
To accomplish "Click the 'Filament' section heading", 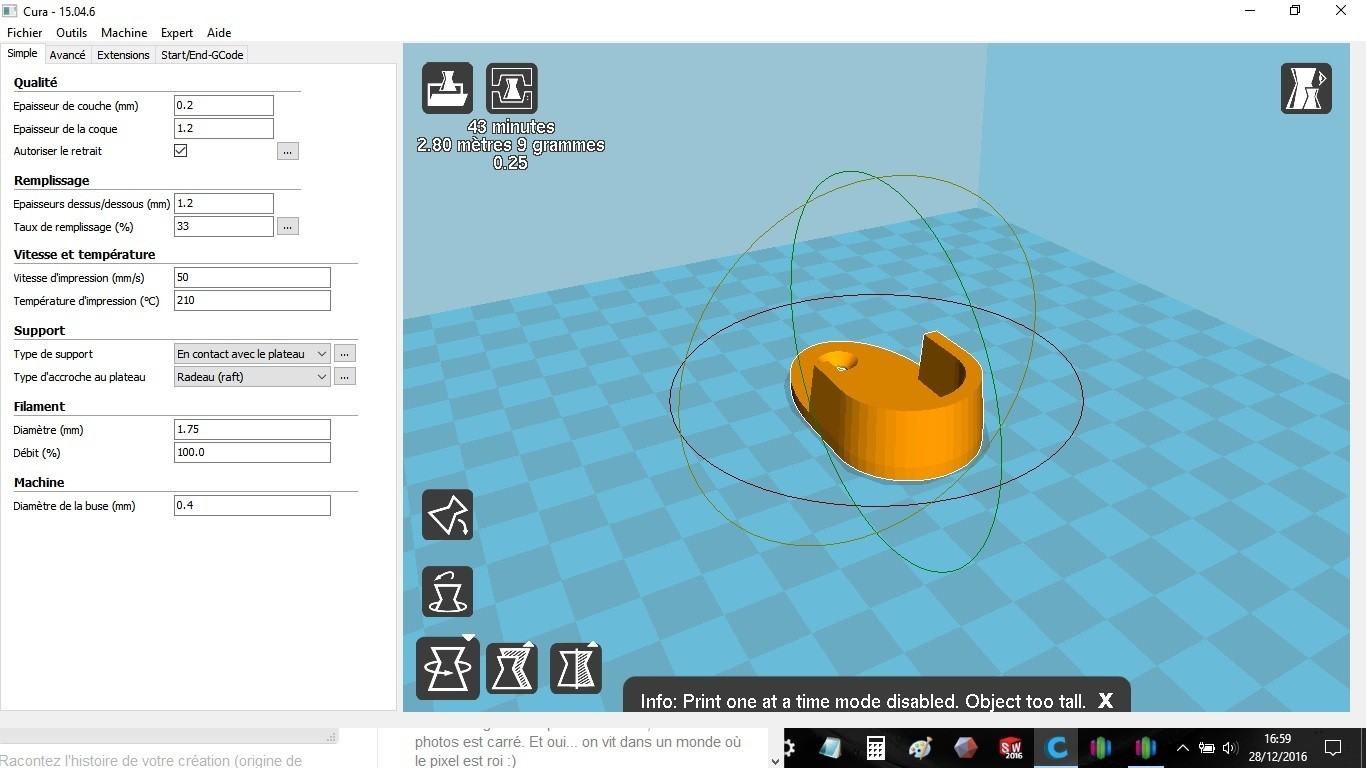I will [x=39, y=407].
